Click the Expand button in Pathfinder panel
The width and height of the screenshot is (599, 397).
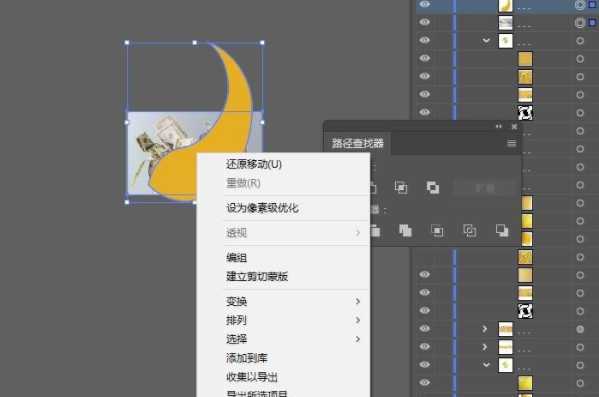point(484,188)
